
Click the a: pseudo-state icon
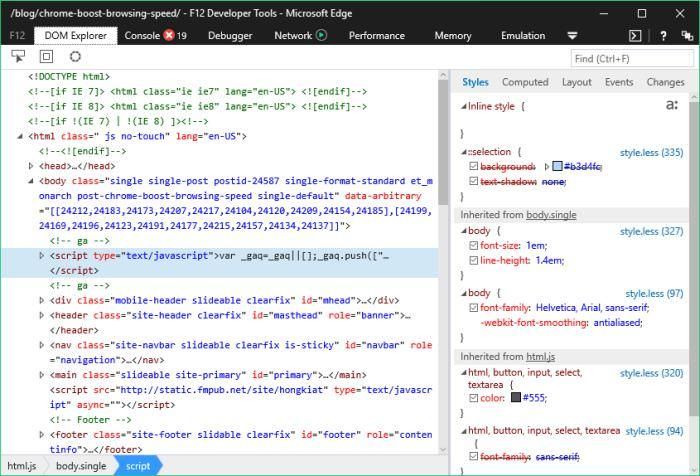click(x=672, y=105)
